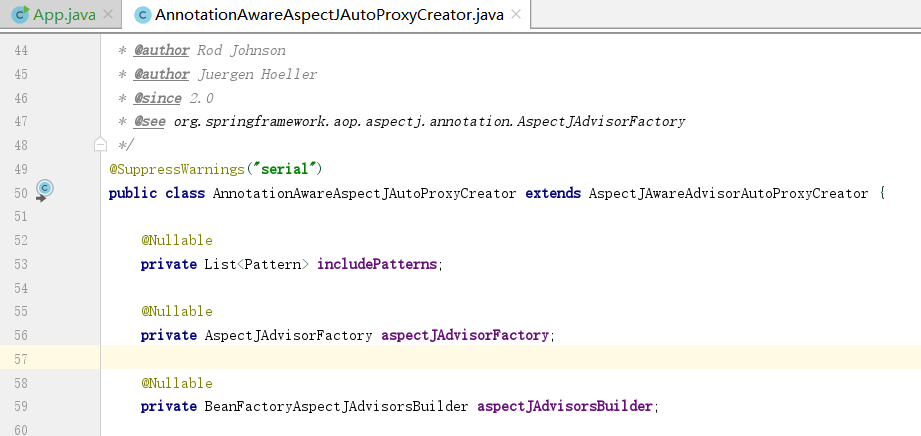921x436 pixels.
Task: Click the aspectJAdvisorsBuilder field name
Action: pyautogui.click(x=565, y=407)
